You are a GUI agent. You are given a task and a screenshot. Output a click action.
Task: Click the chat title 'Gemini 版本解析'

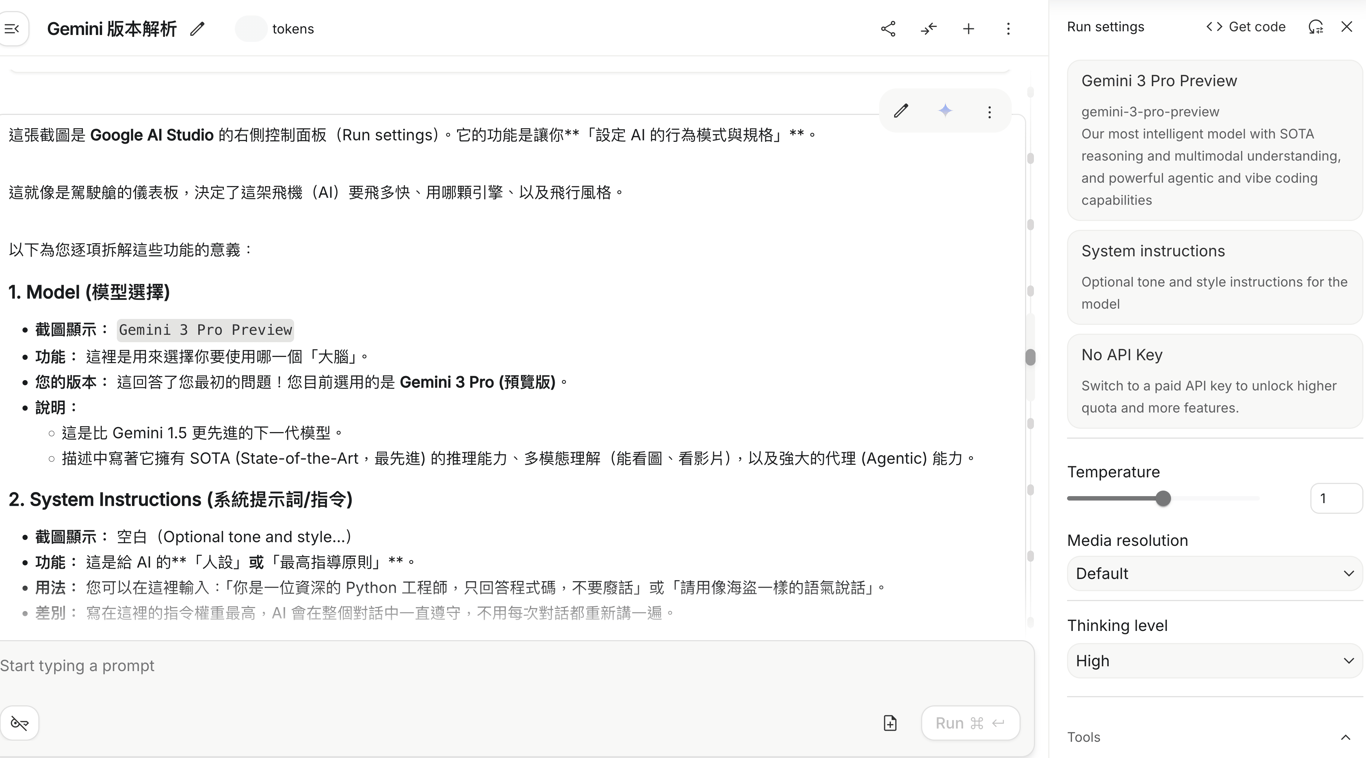point(112,29)
